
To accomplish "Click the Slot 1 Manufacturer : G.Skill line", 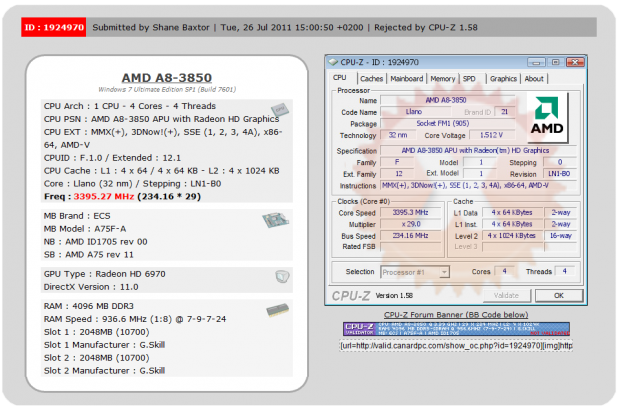I will tap(104, 345).
